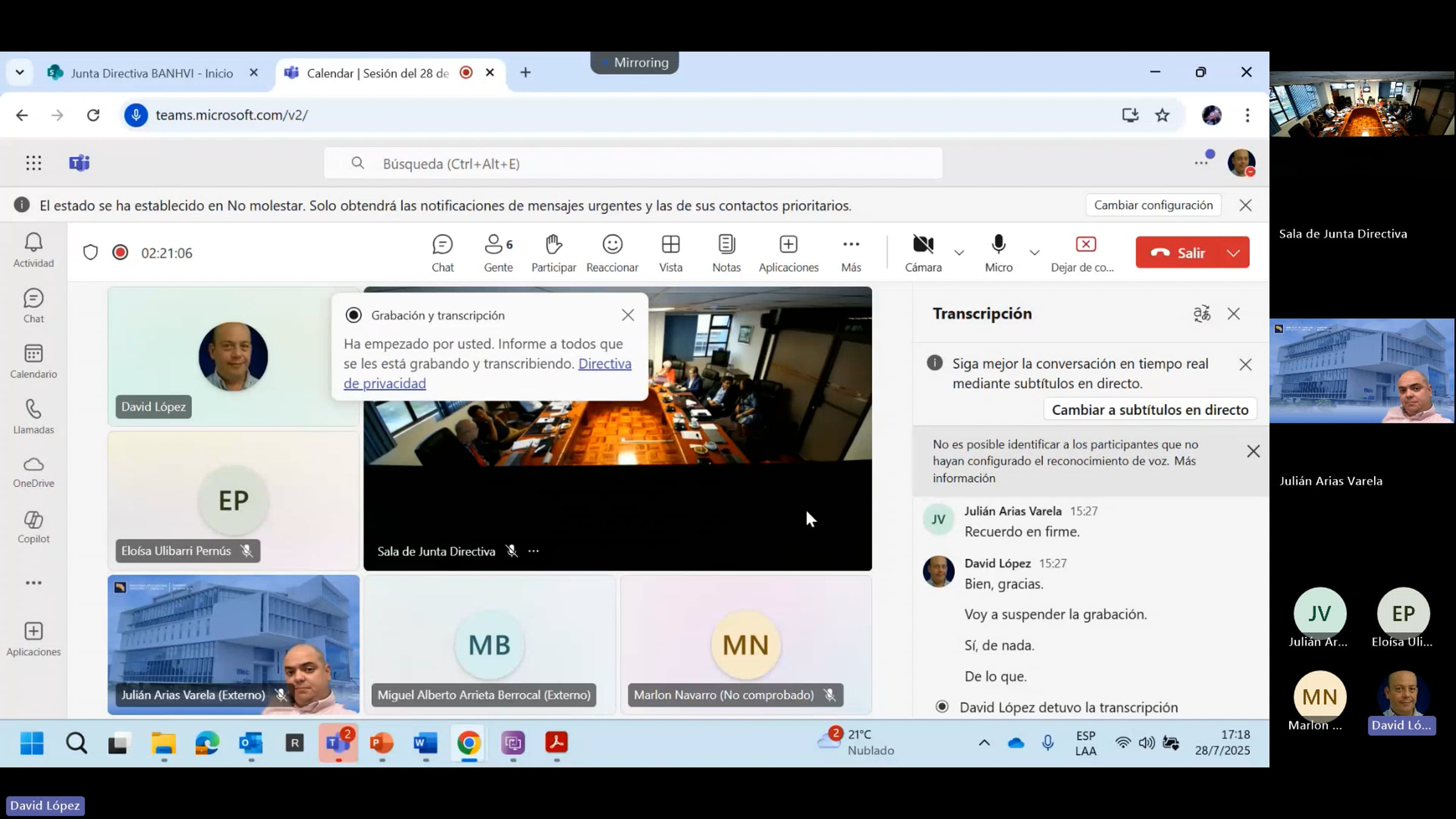1456x819 pixels.
Task: Go back to the previous page
Action: click(x=22, y=115)
